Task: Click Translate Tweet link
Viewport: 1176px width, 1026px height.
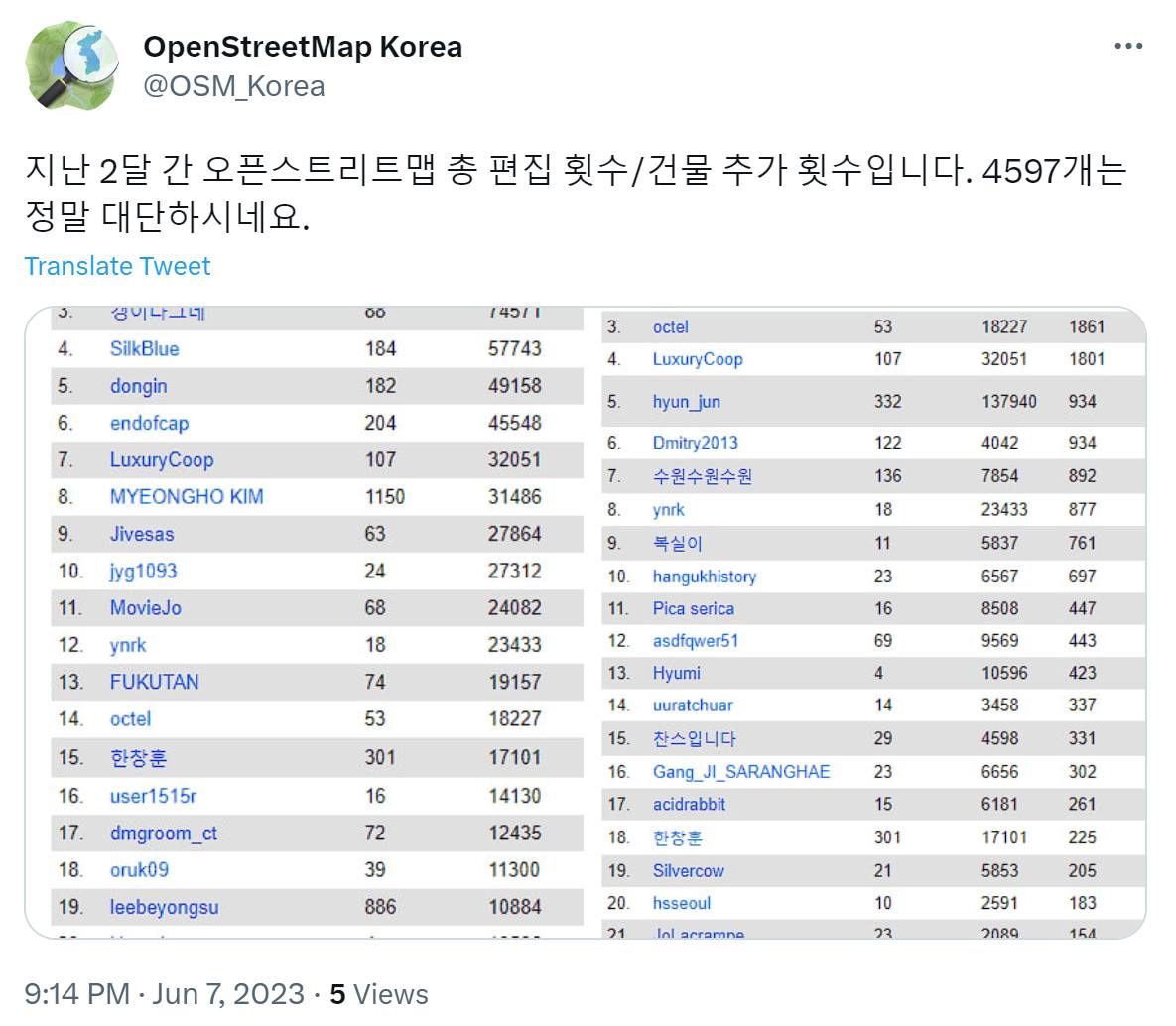Action: 118,266
